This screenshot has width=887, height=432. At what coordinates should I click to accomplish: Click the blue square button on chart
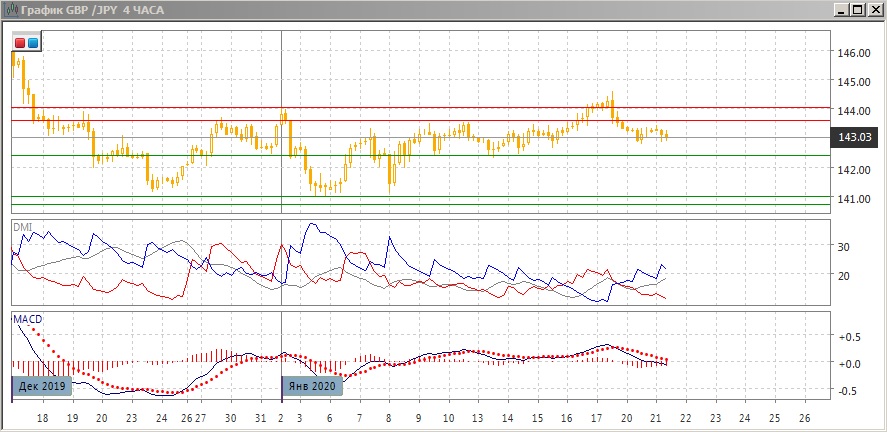point(33,43)
